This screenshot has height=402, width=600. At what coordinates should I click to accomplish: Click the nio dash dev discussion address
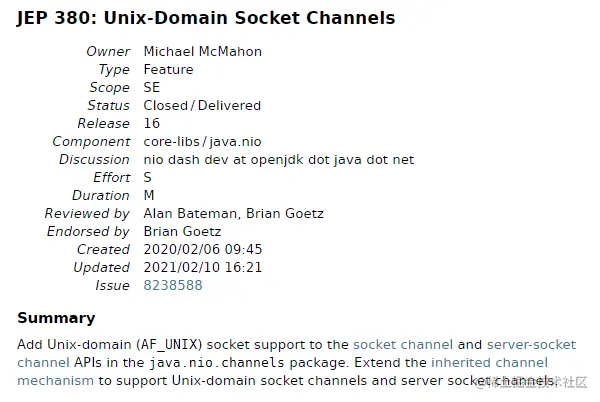[278, 160]
